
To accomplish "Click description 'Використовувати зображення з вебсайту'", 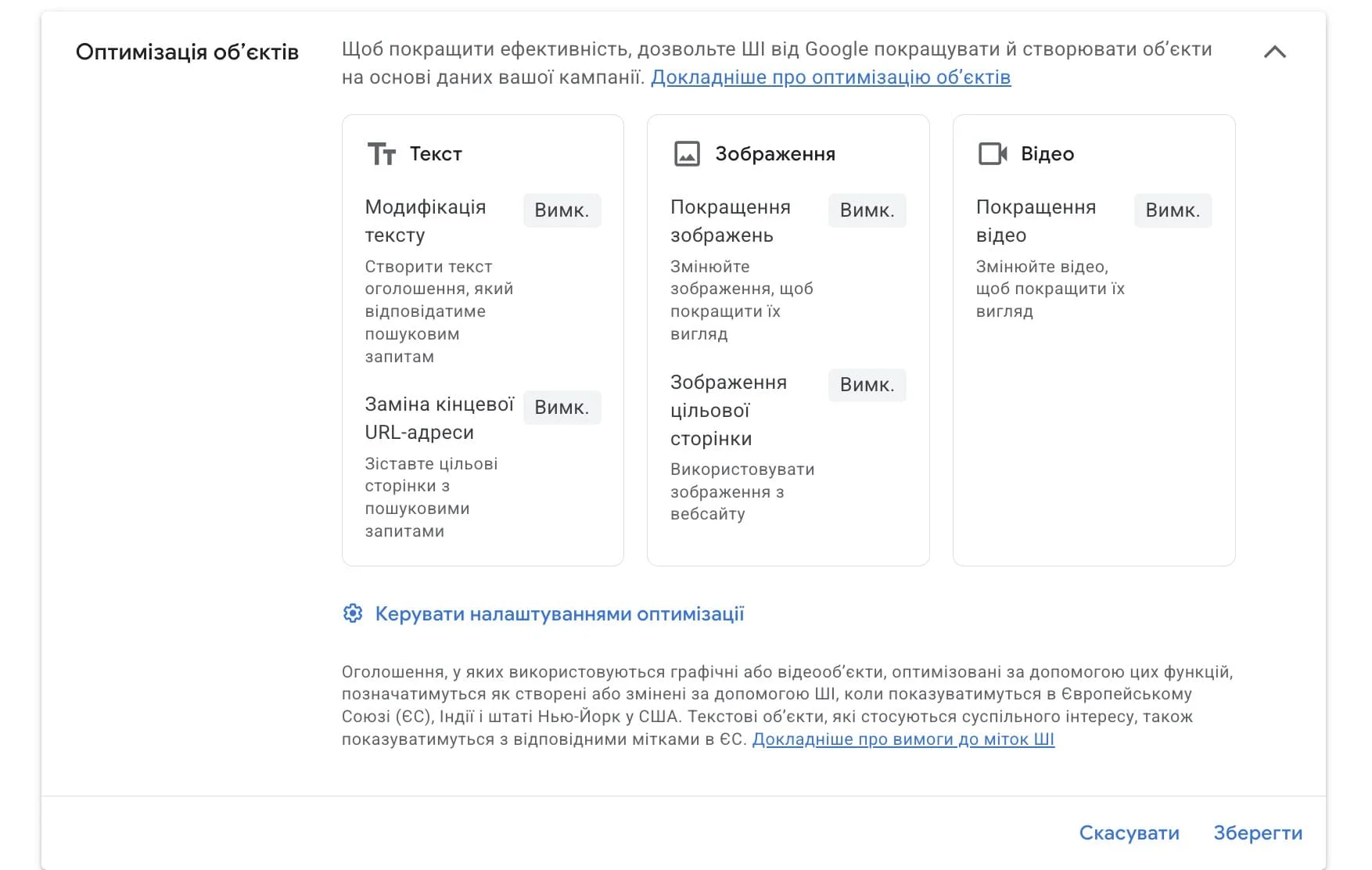I will click(x=742, y=492).
